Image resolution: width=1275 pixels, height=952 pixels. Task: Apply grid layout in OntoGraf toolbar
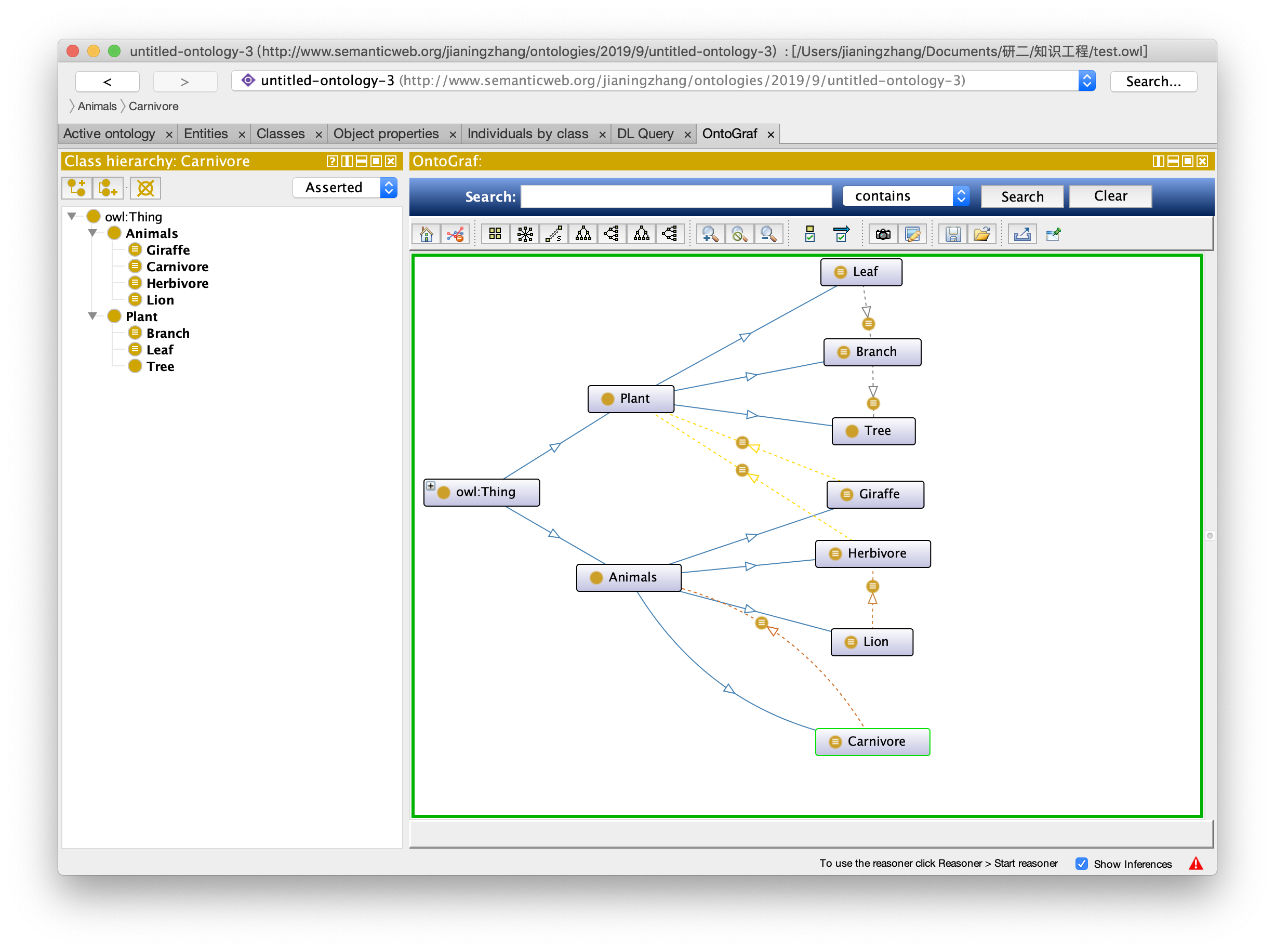[495, 234]
